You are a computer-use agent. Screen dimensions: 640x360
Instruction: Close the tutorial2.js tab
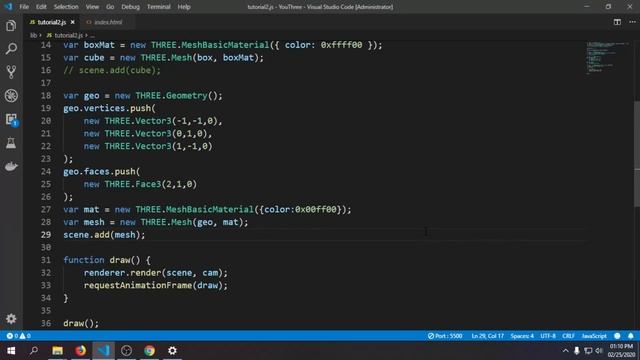tap(73, 22)
